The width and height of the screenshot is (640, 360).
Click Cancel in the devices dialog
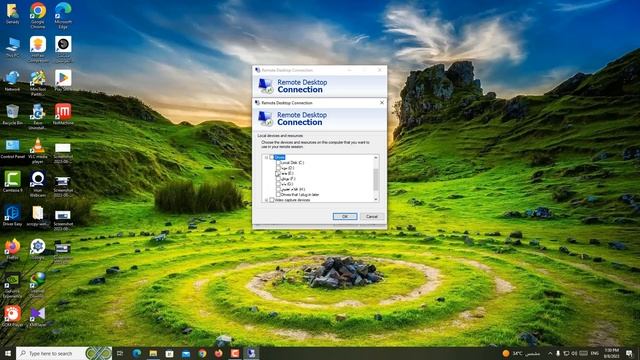pos(372,216)
